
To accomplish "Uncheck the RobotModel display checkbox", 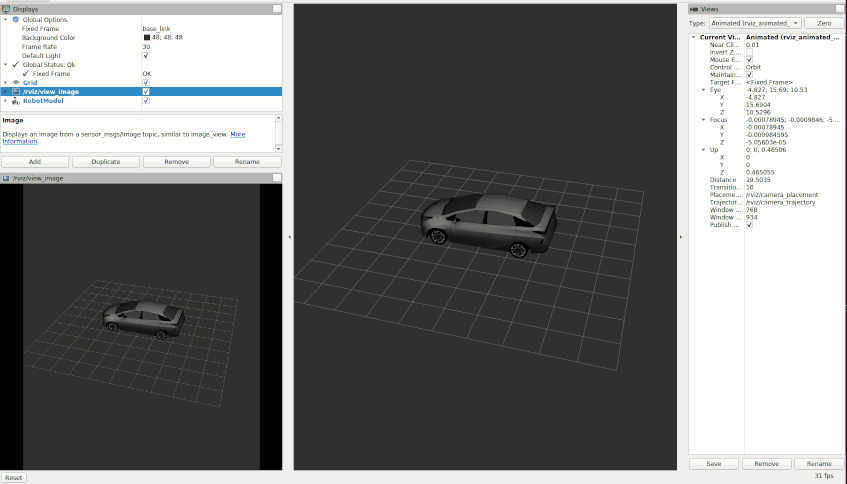I will [146, 100].
